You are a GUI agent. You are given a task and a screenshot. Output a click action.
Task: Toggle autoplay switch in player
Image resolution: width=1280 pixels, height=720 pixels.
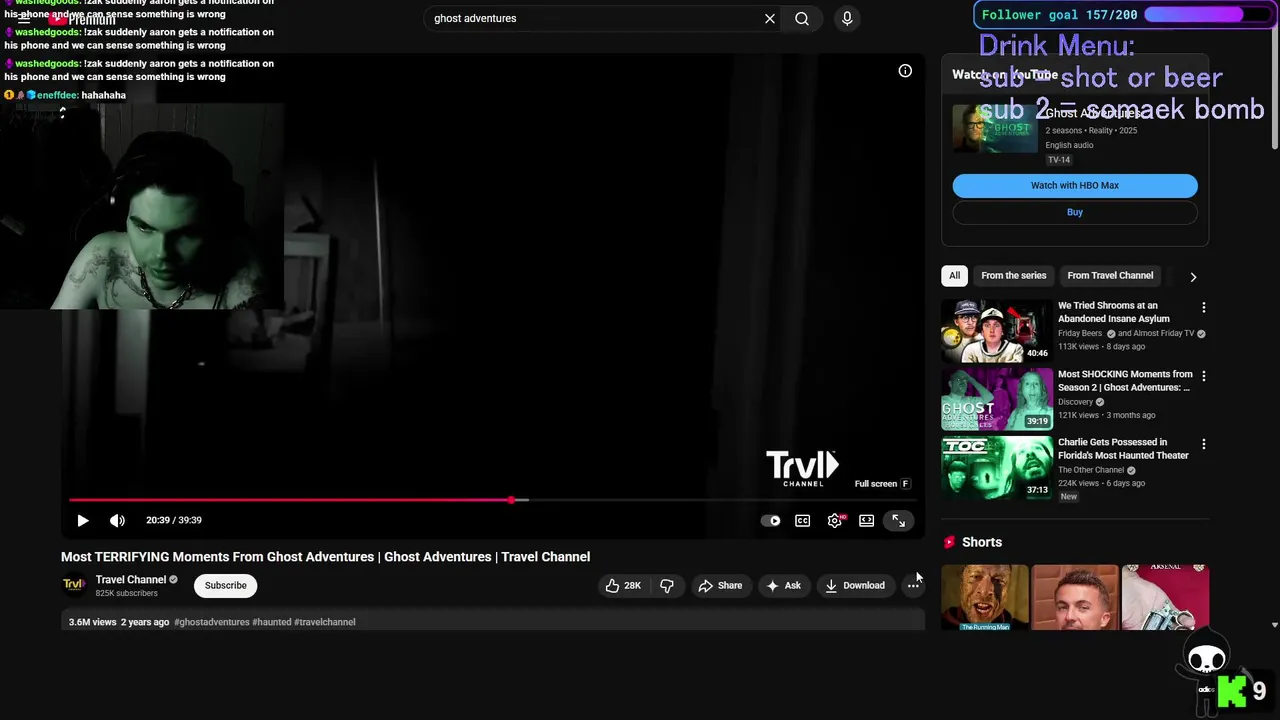tap(771, 521)
